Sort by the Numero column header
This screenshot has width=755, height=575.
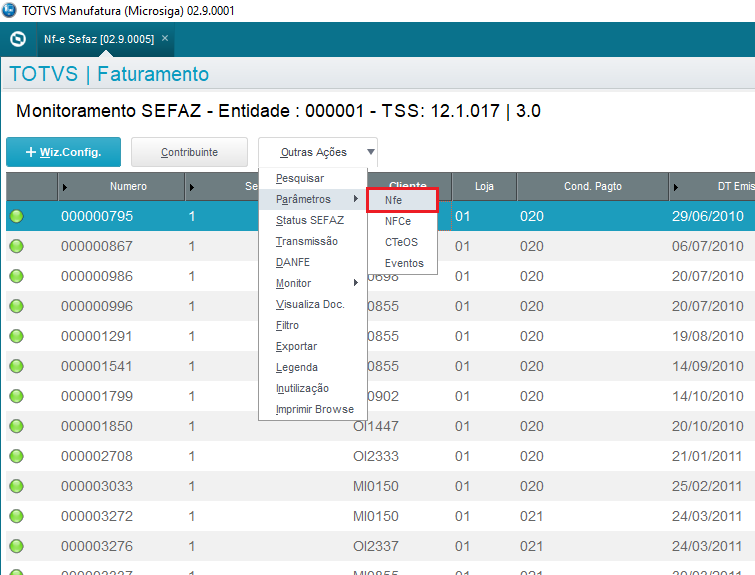[128, 186]
